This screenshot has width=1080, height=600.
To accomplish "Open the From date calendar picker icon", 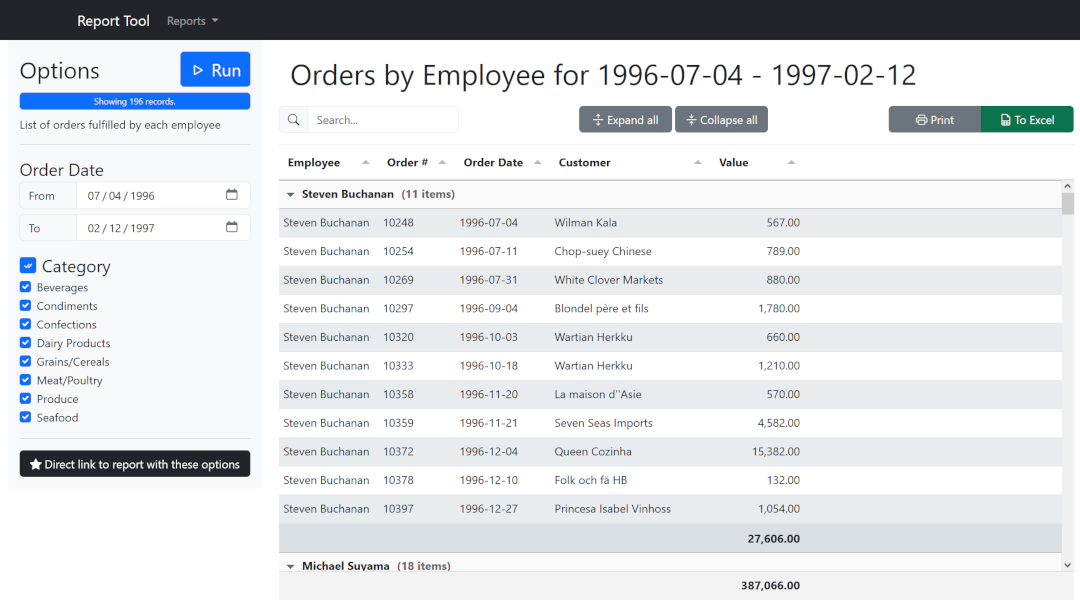I will tap(232, 196).
